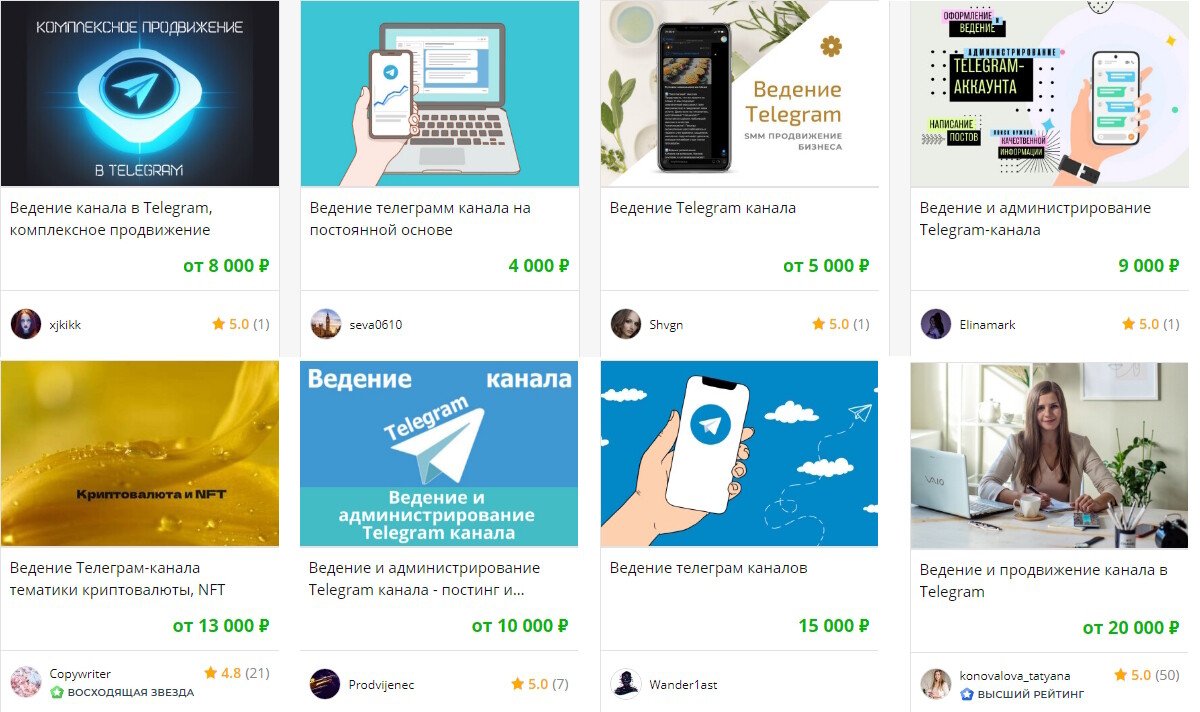1200x712 pixels.
Task: Click Elinamark avatar icon
Action: [x=936, y=324]
